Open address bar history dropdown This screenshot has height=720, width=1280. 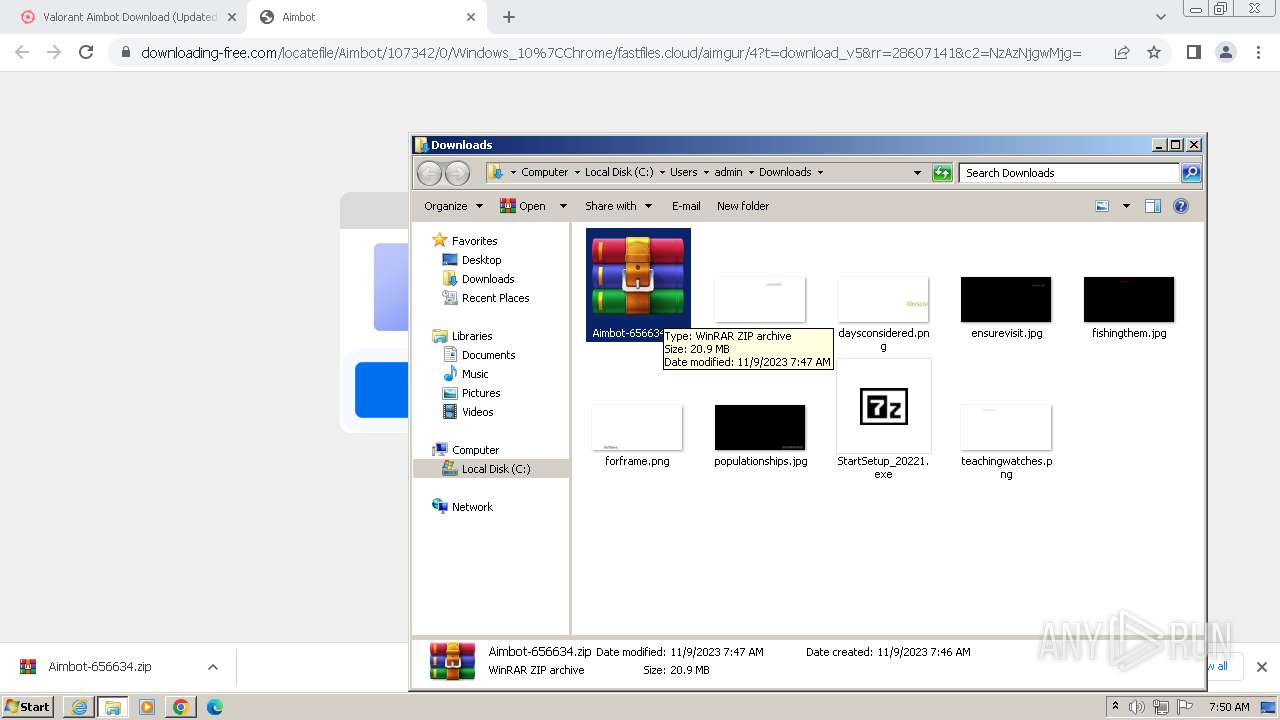click(917, 173)
